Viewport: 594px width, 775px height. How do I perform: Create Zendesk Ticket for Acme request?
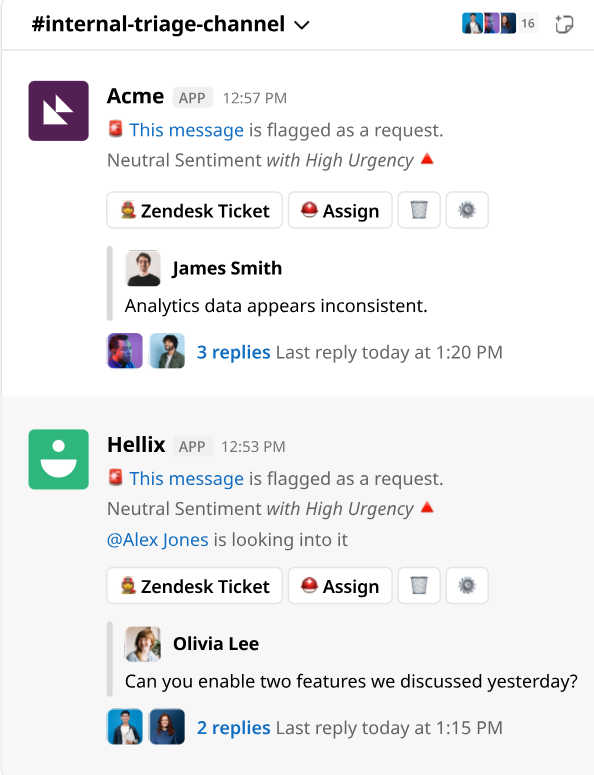tap(195, 210)
